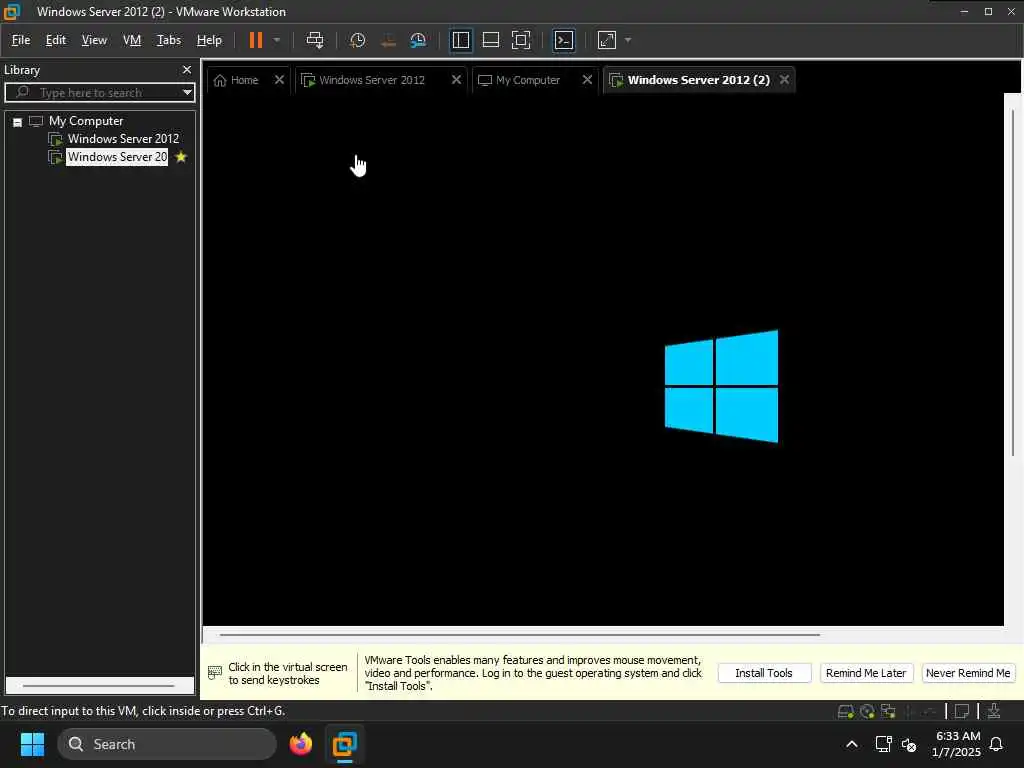Enter full screen mode
The height and width of the screenshot is (768, 1024).
520,40
